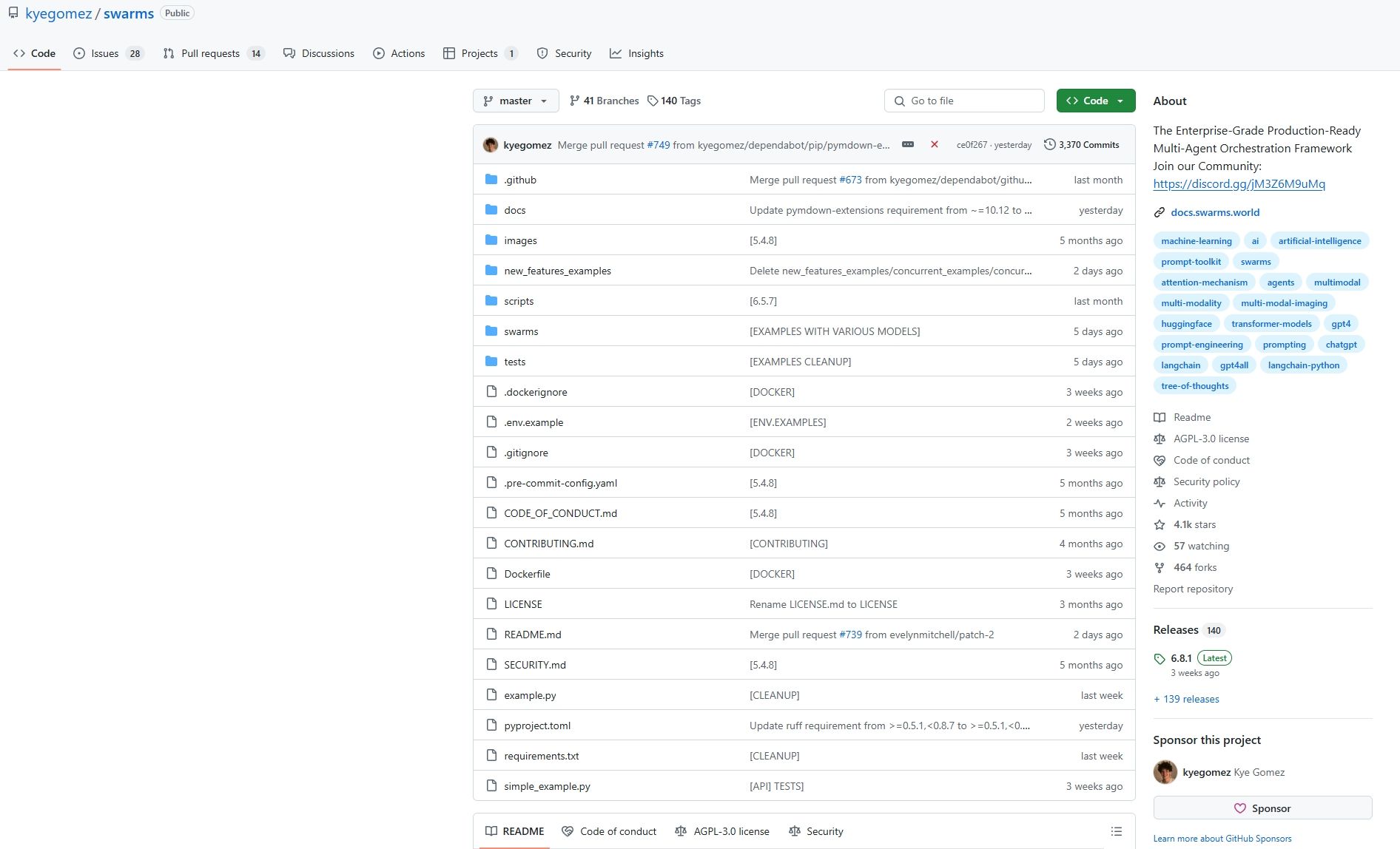Screen dimensions: 1400x849
Task: Open Security policy in About sidebar
Action: point(1206,481)
